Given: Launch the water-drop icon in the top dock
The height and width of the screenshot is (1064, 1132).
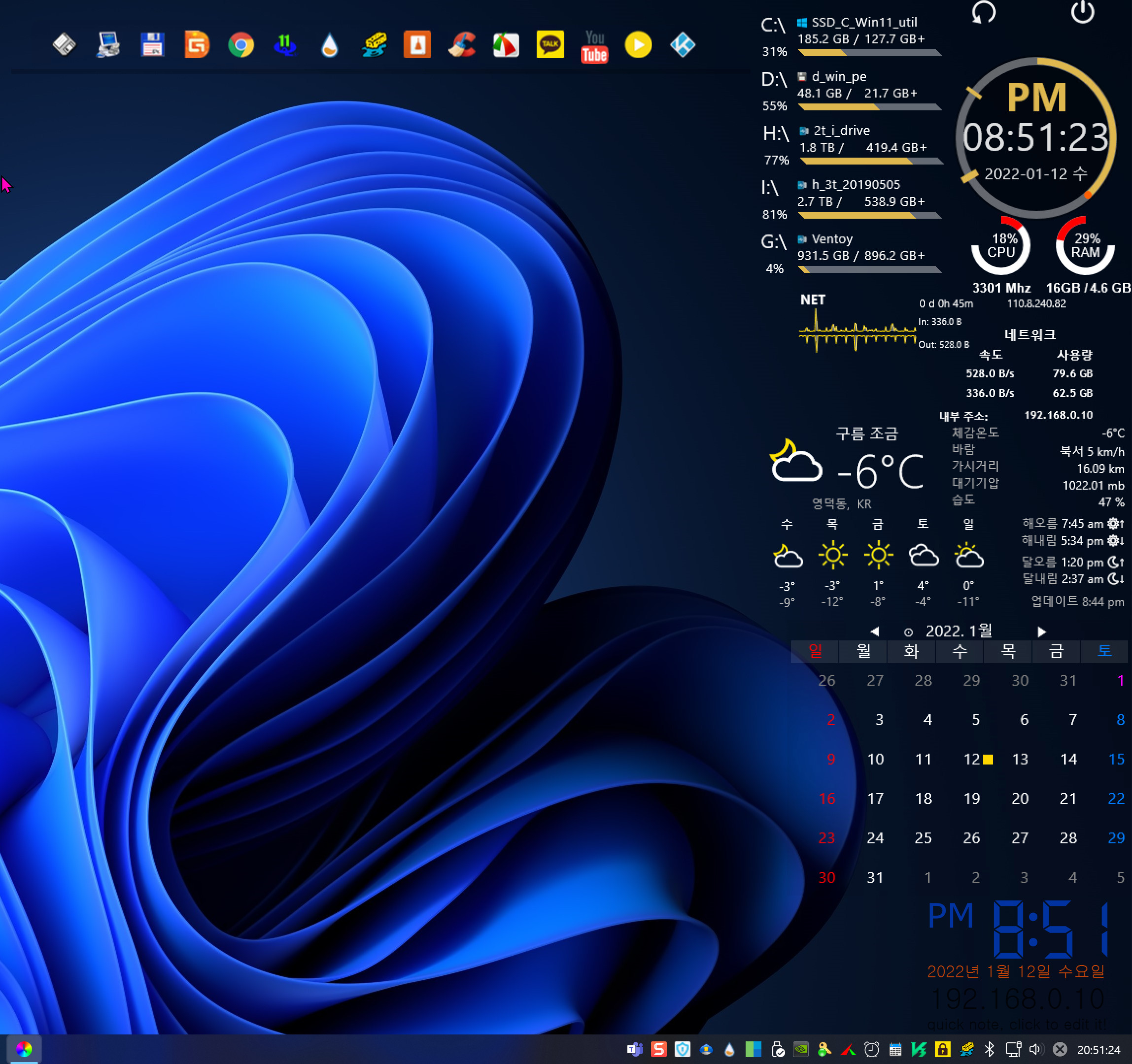Looking at the screenshot, I should pyautogui.click(x=329, y=45).
